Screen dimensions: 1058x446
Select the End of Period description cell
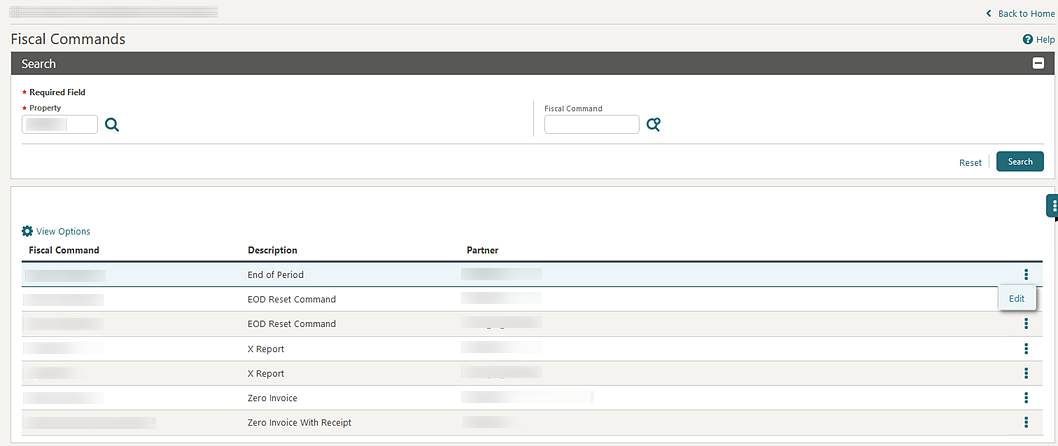tap(275, 275)
